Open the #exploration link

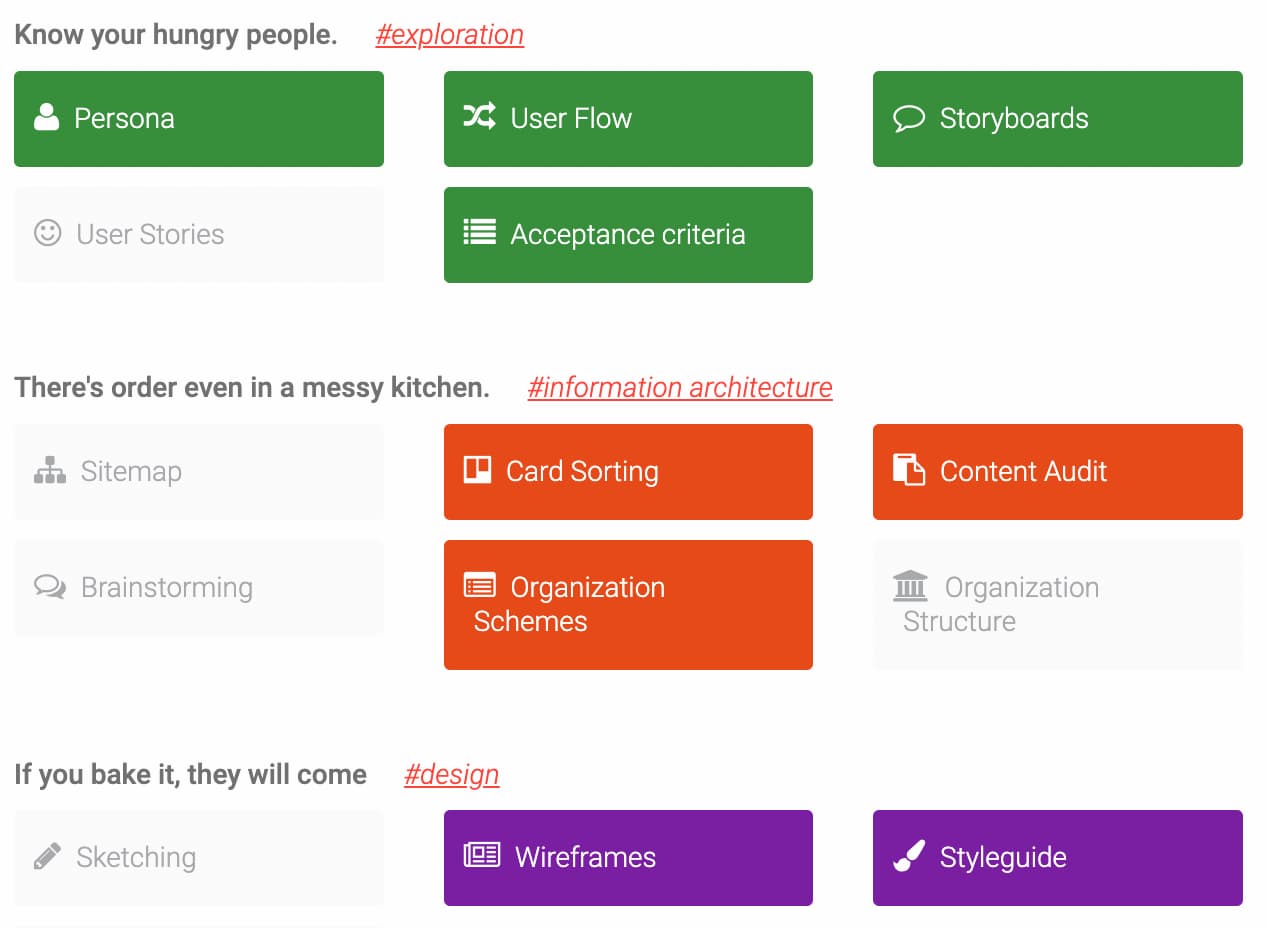click(449, 34)
